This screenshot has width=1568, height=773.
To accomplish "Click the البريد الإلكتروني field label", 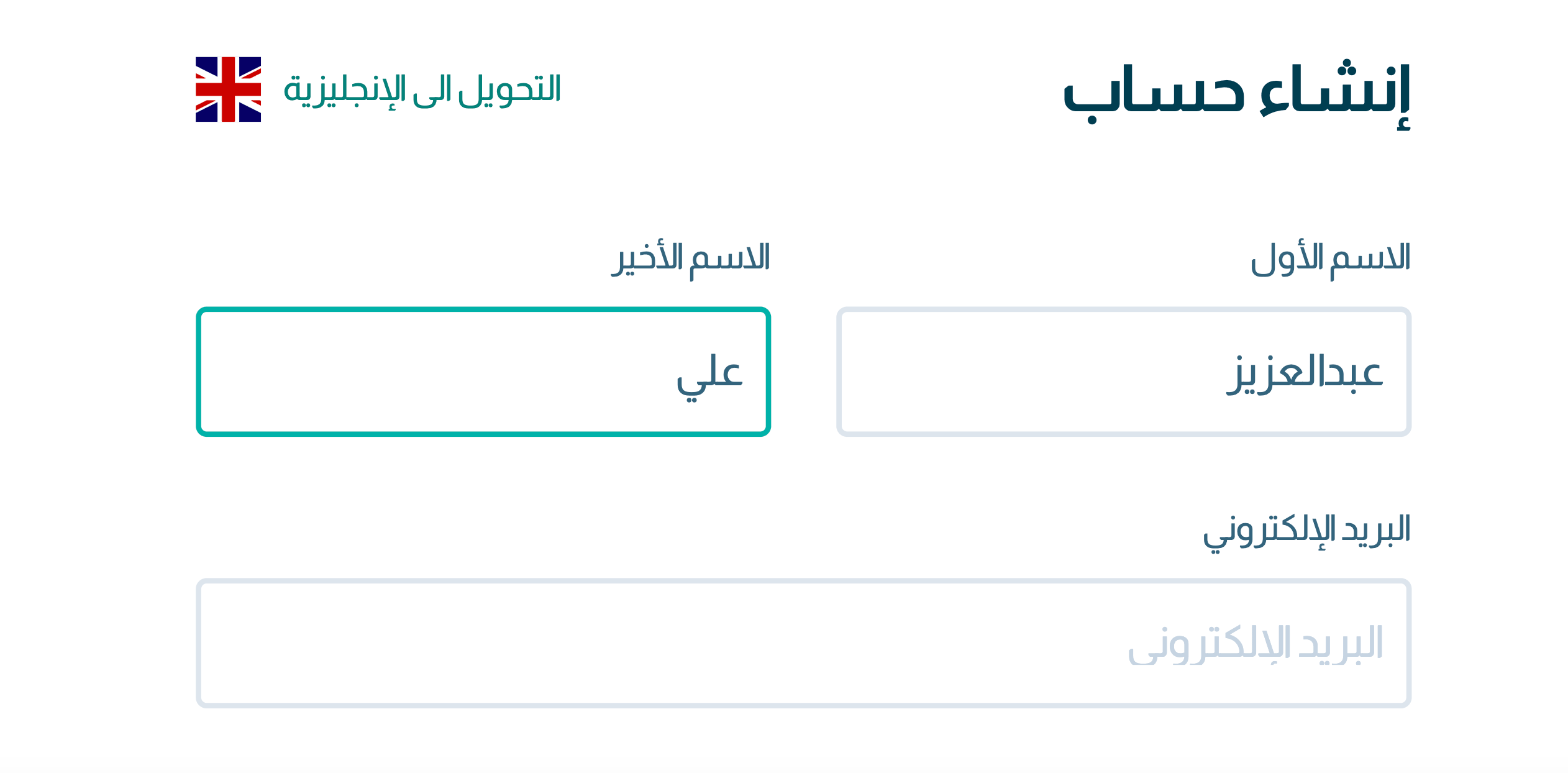I will click(1306, 532).
